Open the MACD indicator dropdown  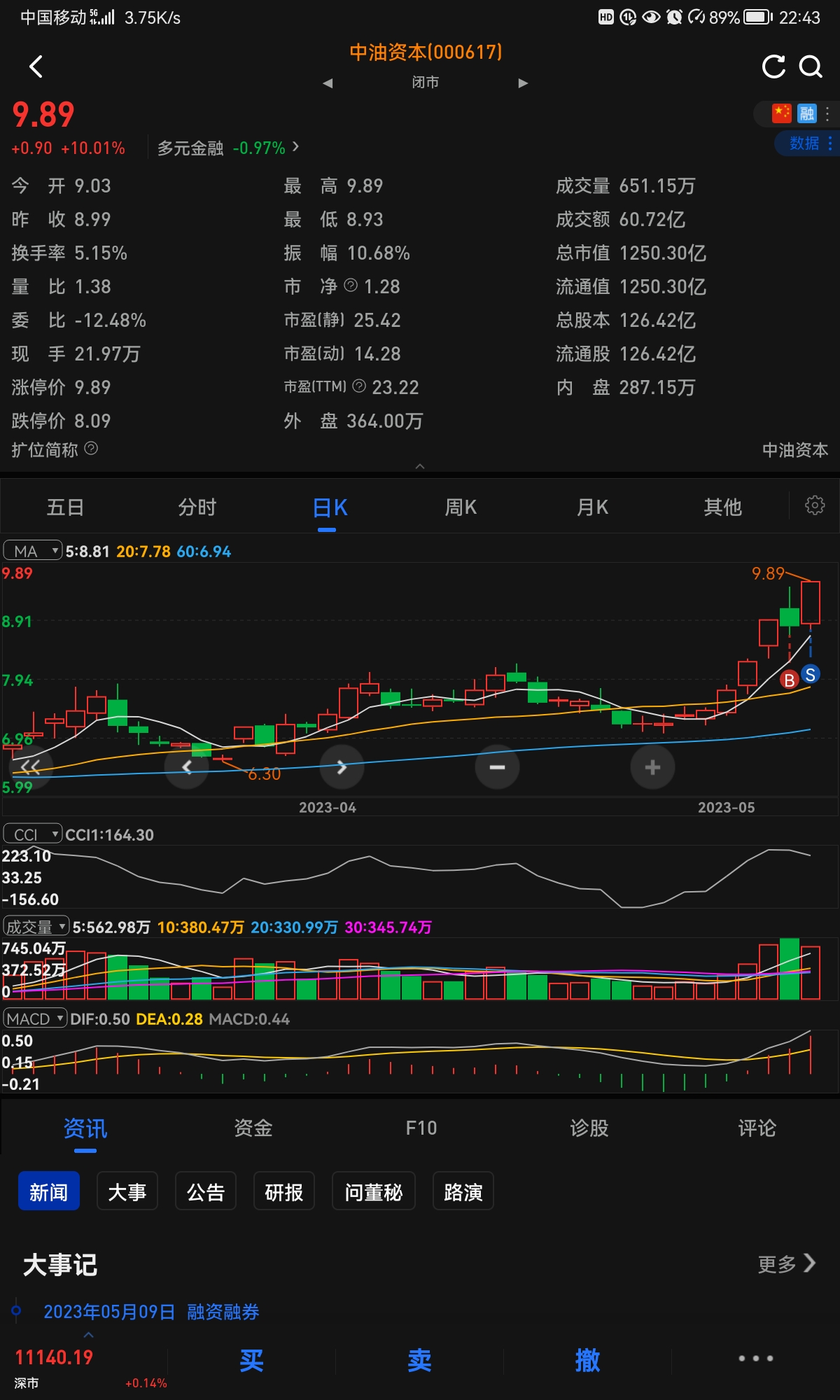[x=35, y=1018]
